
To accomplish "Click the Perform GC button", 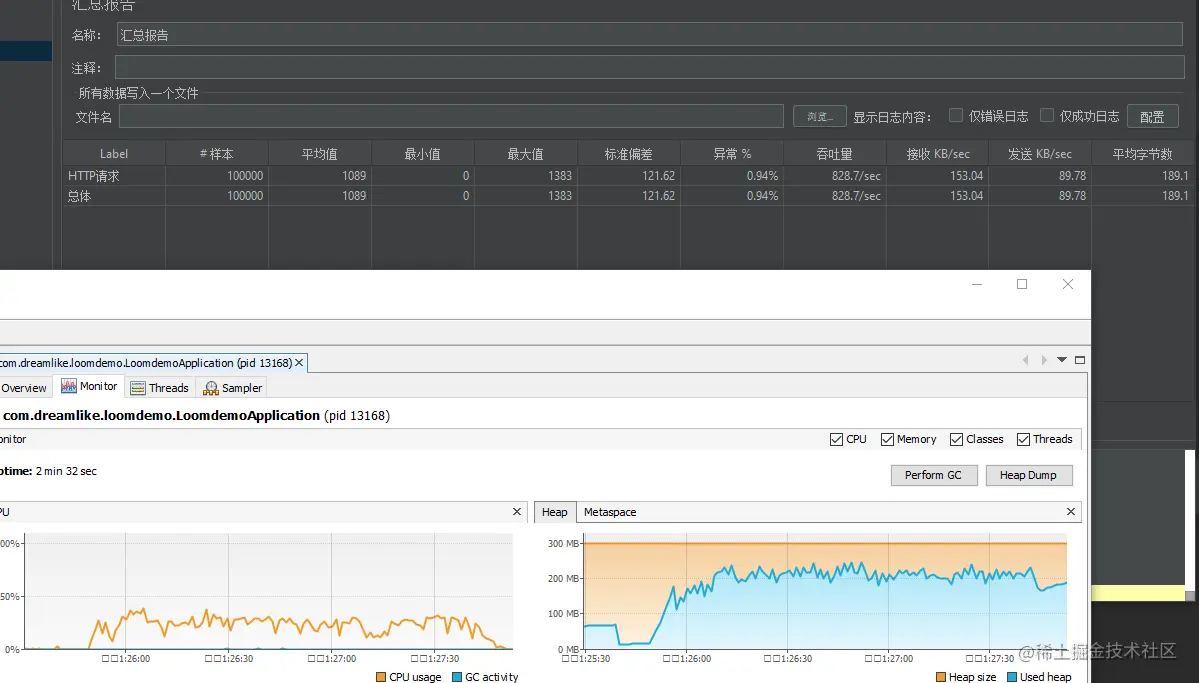I will pos(934,475).
